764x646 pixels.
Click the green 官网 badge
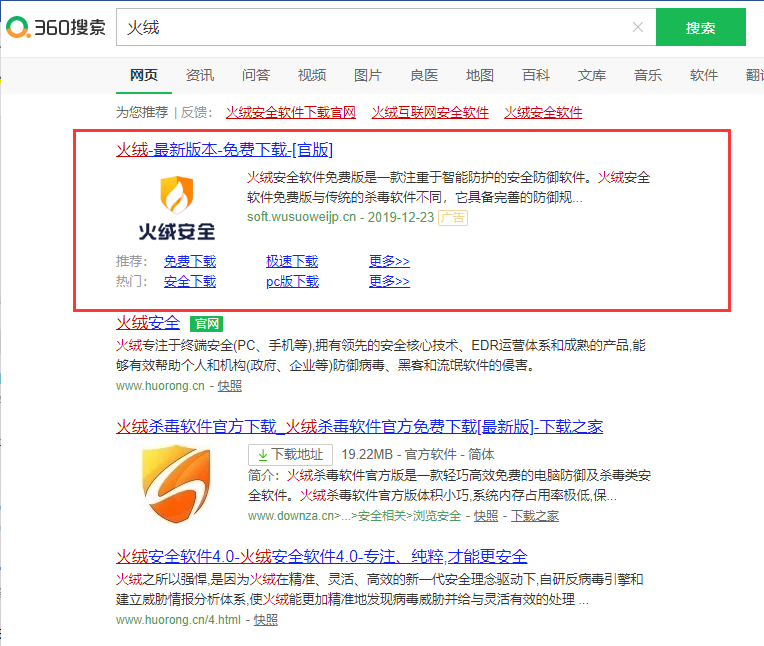pyautogui.click(x=207, y=323)
